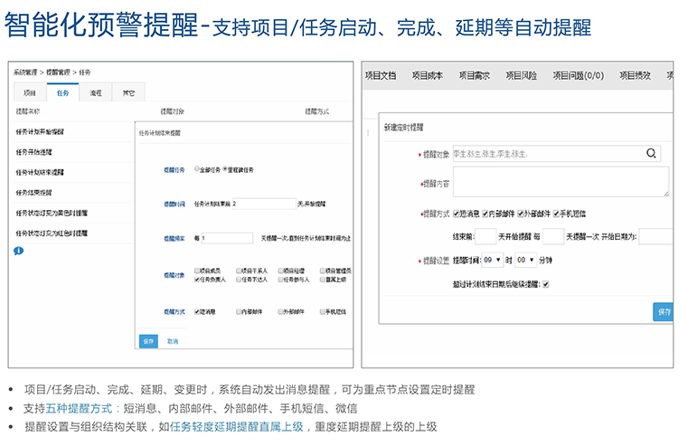This screenshot has height=441, width=681.
Task: Open the minute dropdown showing 00
Action: click(x=526, y=260)
